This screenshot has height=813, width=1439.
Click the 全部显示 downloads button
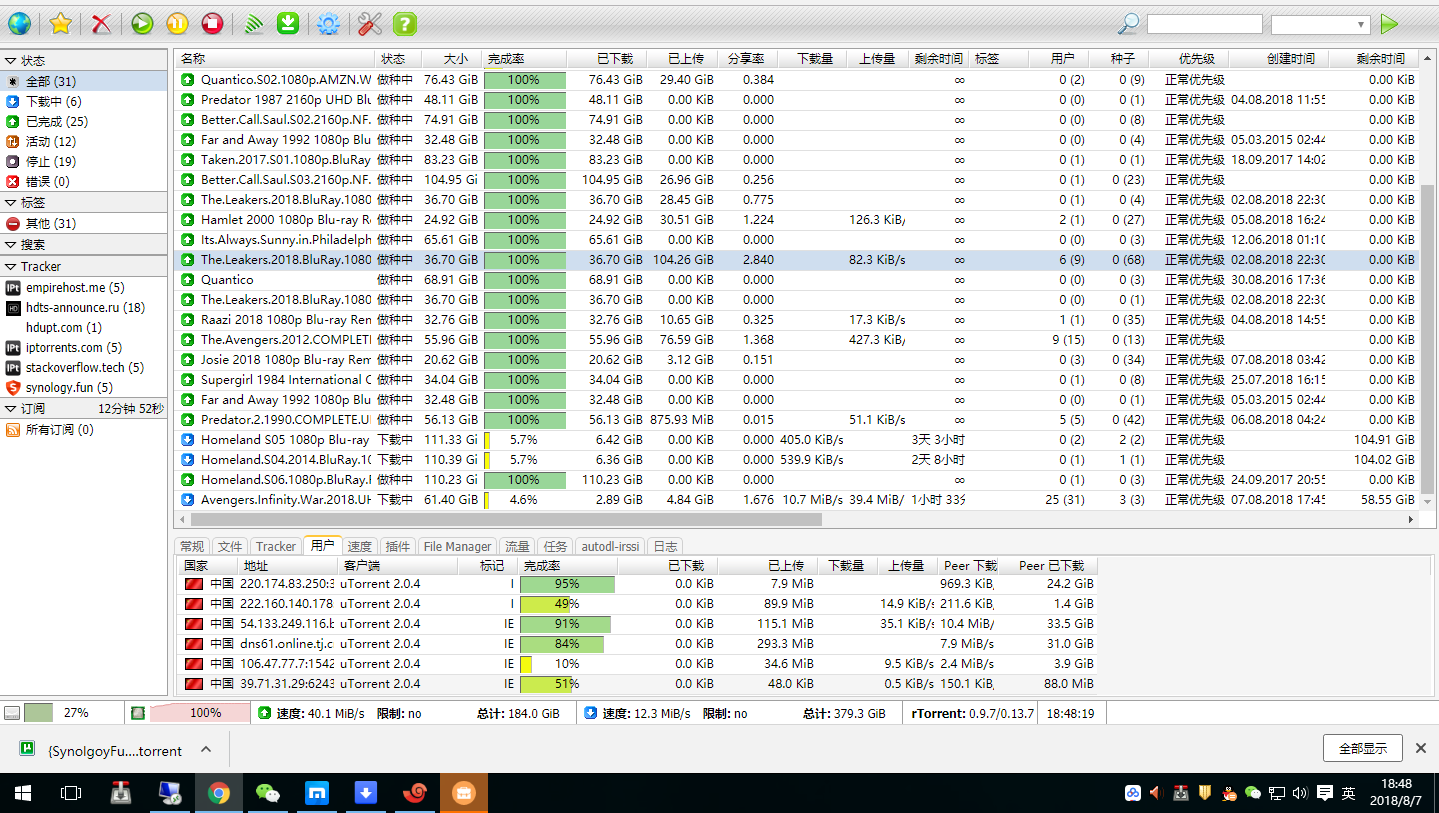pos(1363,748)
